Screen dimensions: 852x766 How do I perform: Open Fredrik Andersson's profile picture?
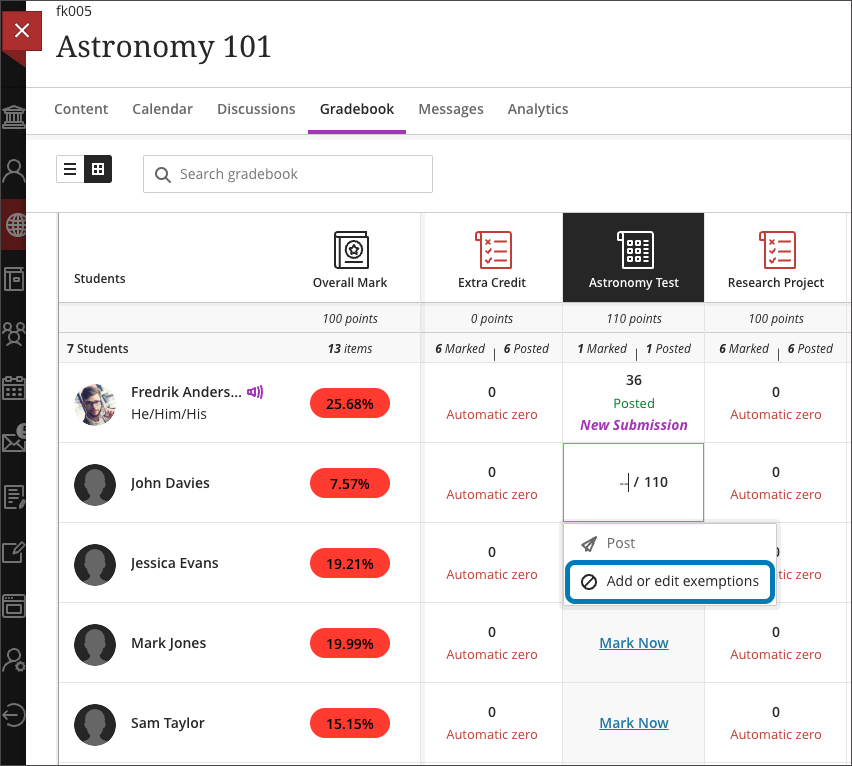[95, 403]
